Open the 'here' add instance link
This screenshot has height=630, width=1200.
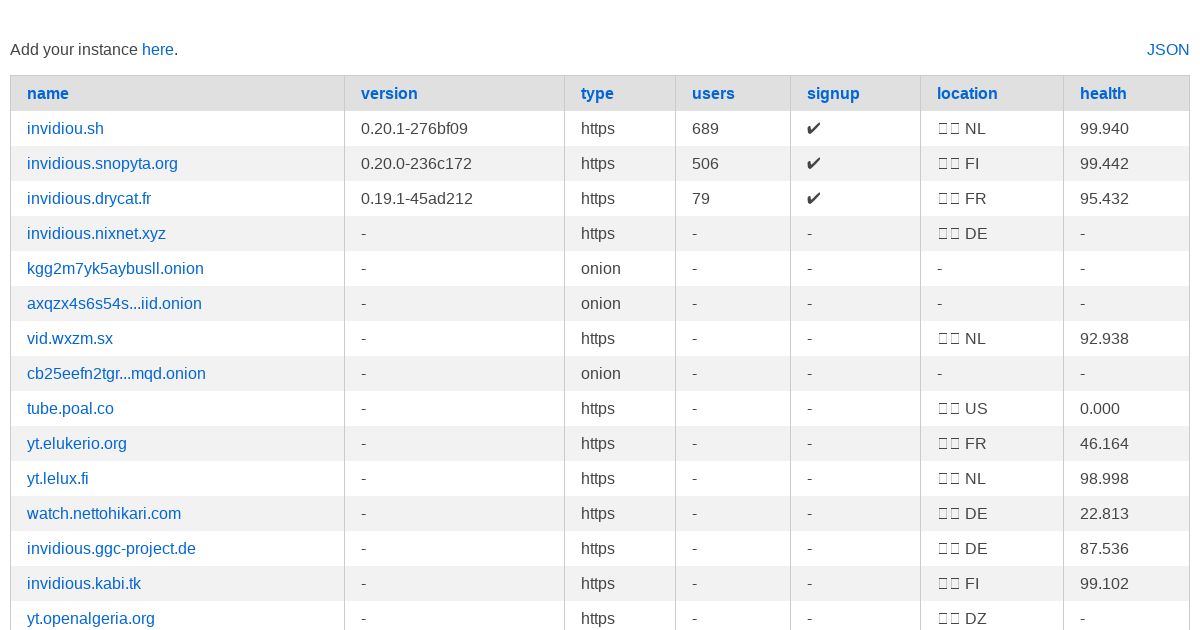pyautogui.click(x=158, y=49)
